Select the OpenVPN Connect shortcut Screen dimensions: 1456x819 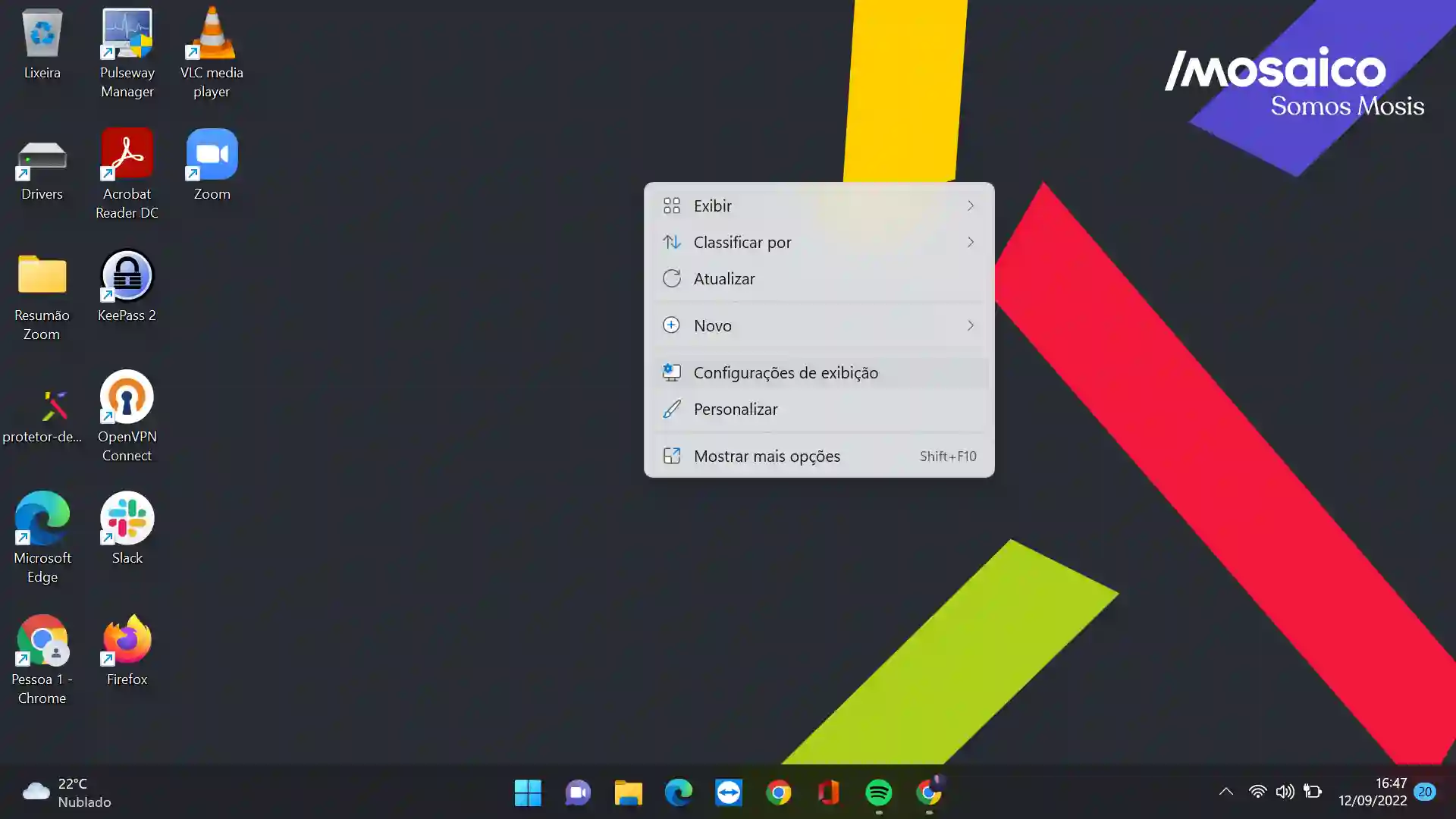[127, 417]
